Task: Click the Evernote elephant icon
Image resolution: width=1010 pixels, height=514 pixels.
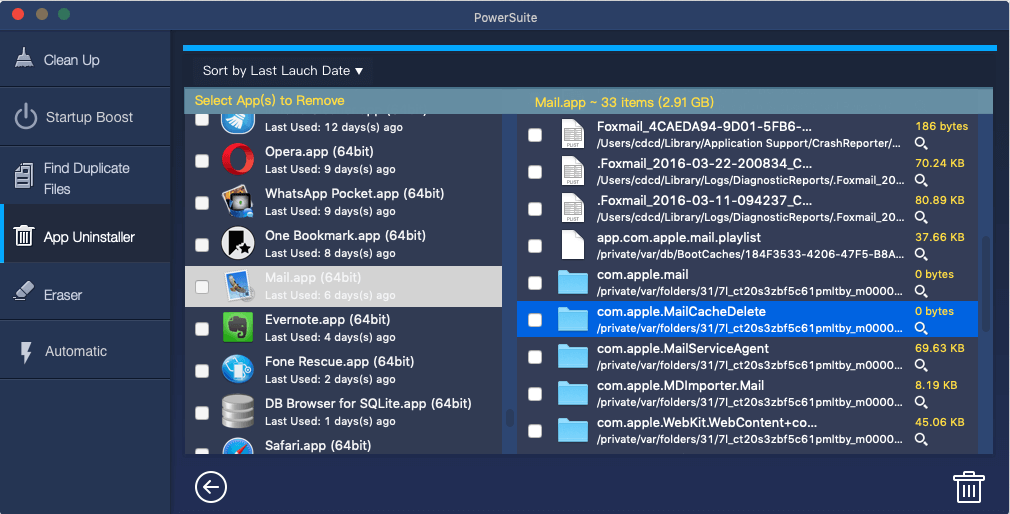Action: [x=238, y=327]
